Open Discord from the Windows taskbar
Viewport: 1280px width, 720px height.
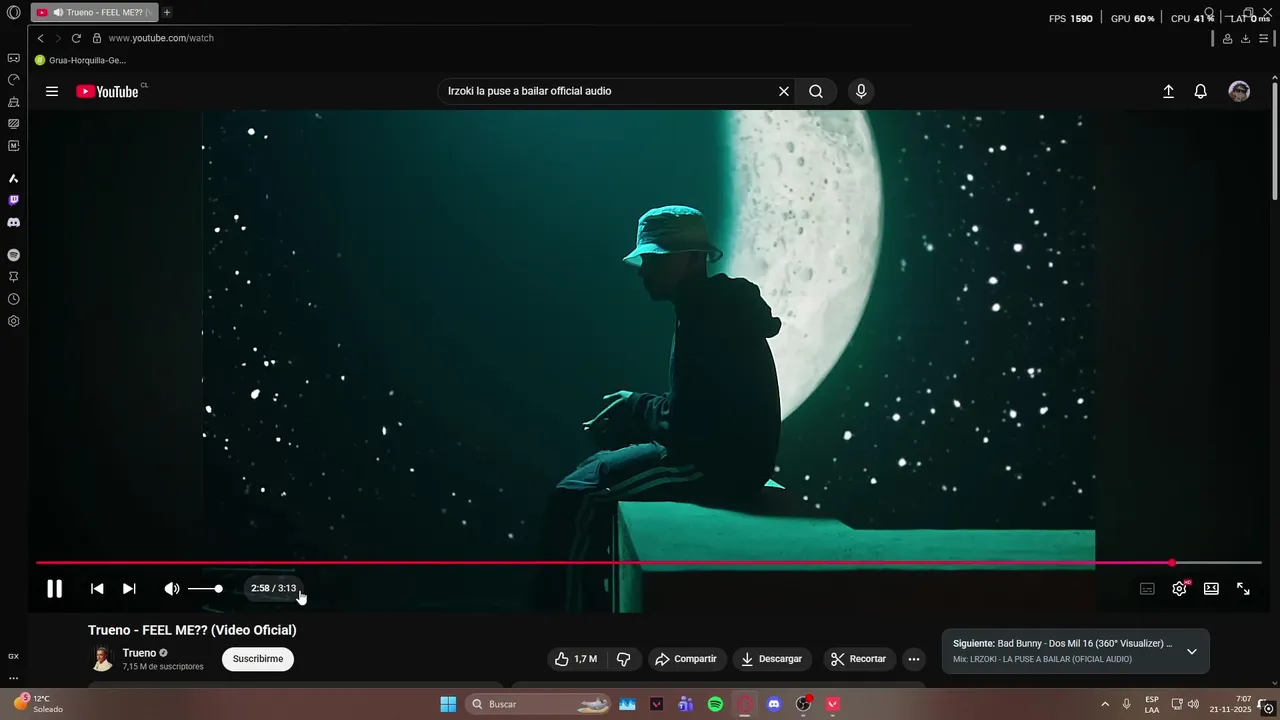coord(773,704)
